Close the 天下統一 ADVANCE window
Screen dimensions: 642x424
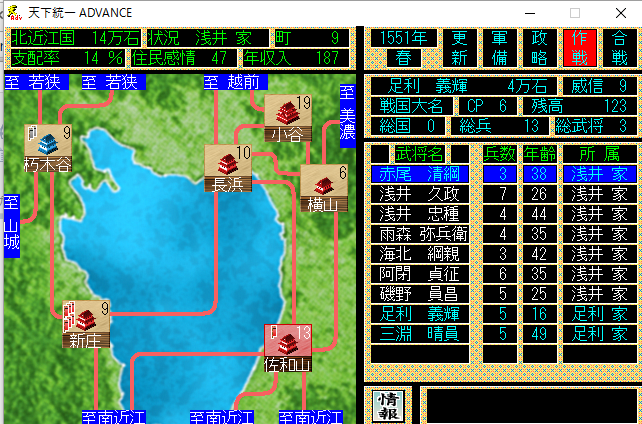621,13
